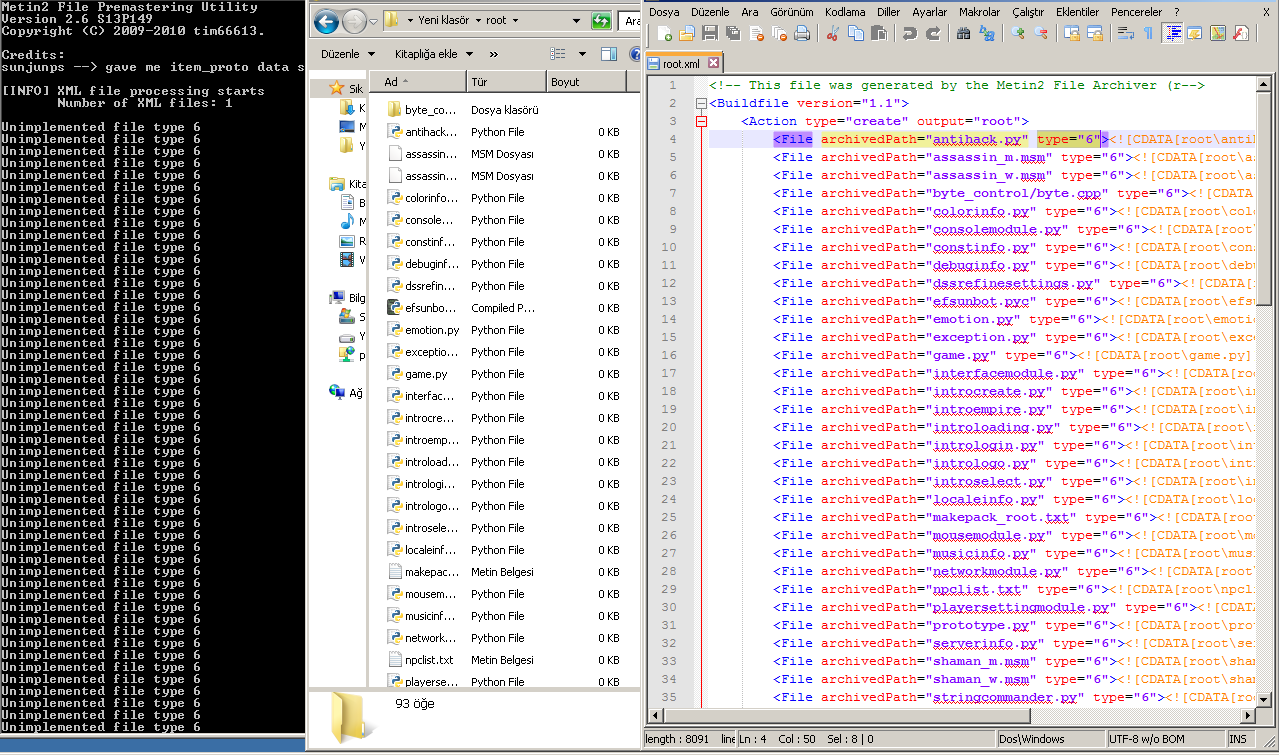The width and height of the screenshot is (1279, 755).
Task: Expand the Kitaplığa ekle dropdown
Action: [x=432, y=54]
